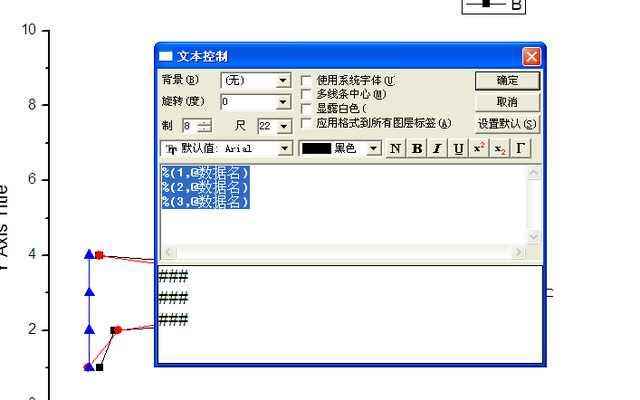
Task: Click the 确定 button
Action: pos(507,81)
